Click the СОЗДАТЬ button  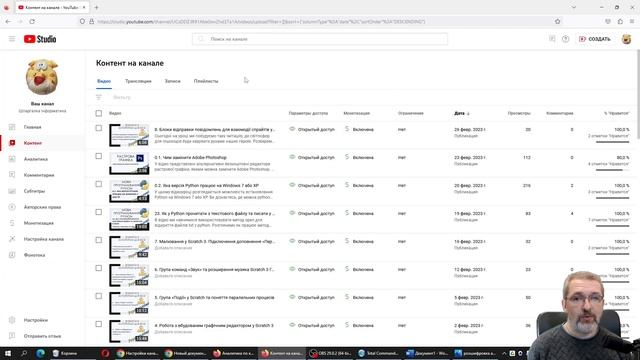tap(594, 39)
